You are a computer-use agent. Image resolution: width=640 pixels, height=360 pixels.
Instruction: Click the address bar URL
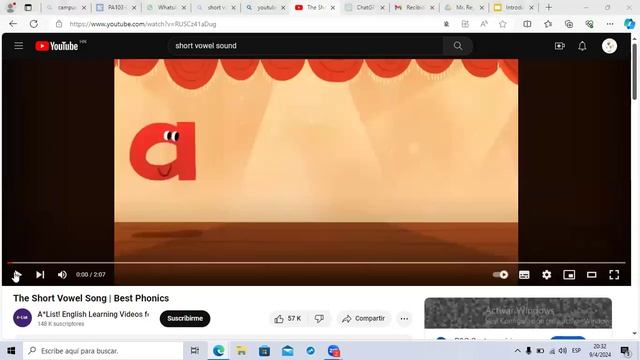(x=143, y=24)
